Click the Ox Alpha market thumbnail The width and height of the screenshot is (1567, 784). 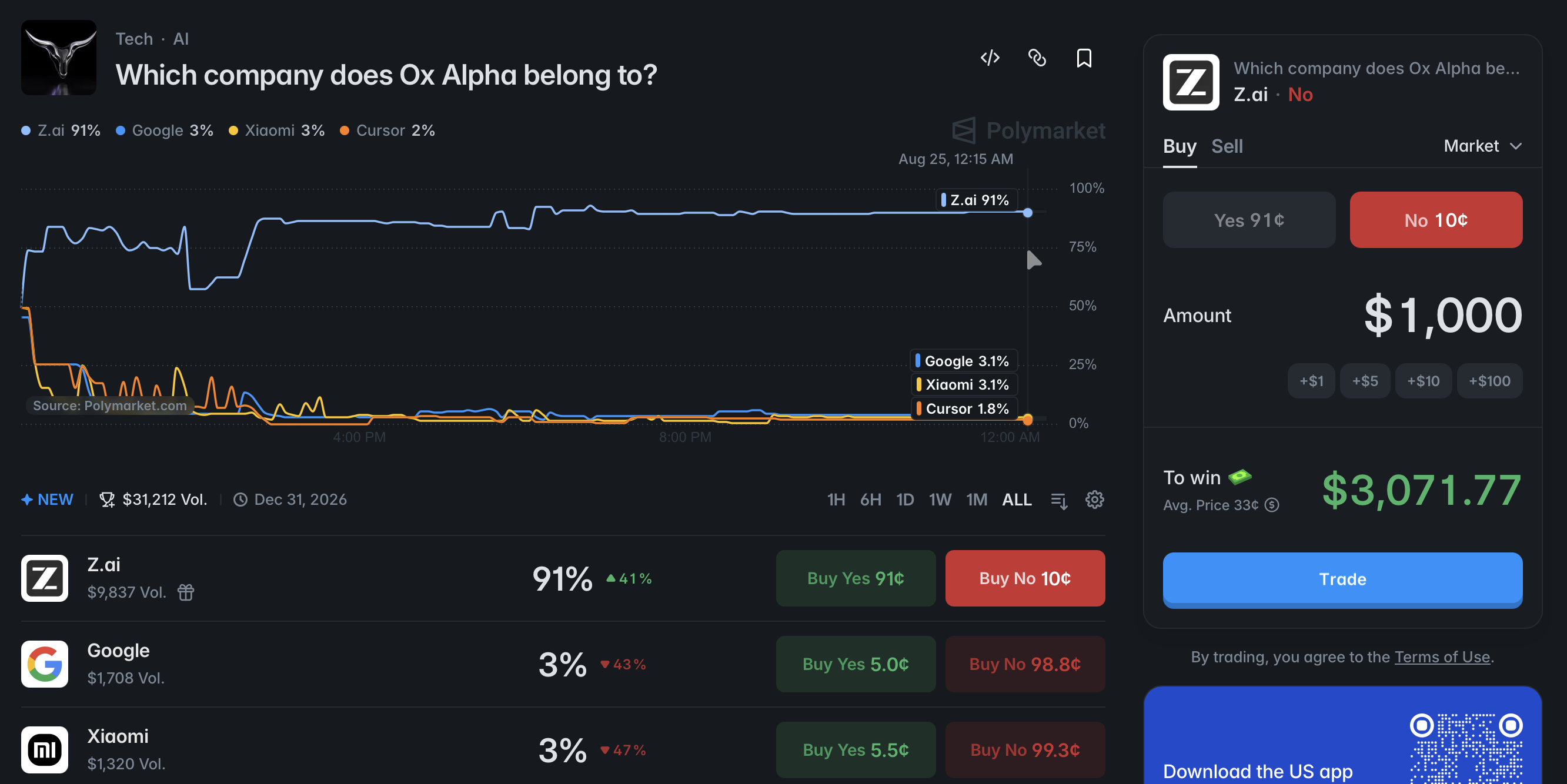[58, 58]
